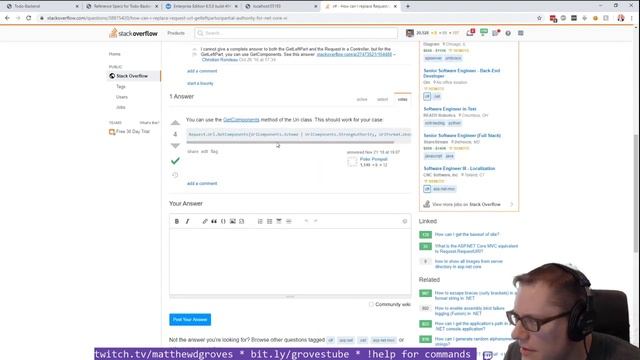The width and height of the screenshot is (640, 360).
Task: Click the code block horizontal scrollbar
Action: [x=290, y=142]
